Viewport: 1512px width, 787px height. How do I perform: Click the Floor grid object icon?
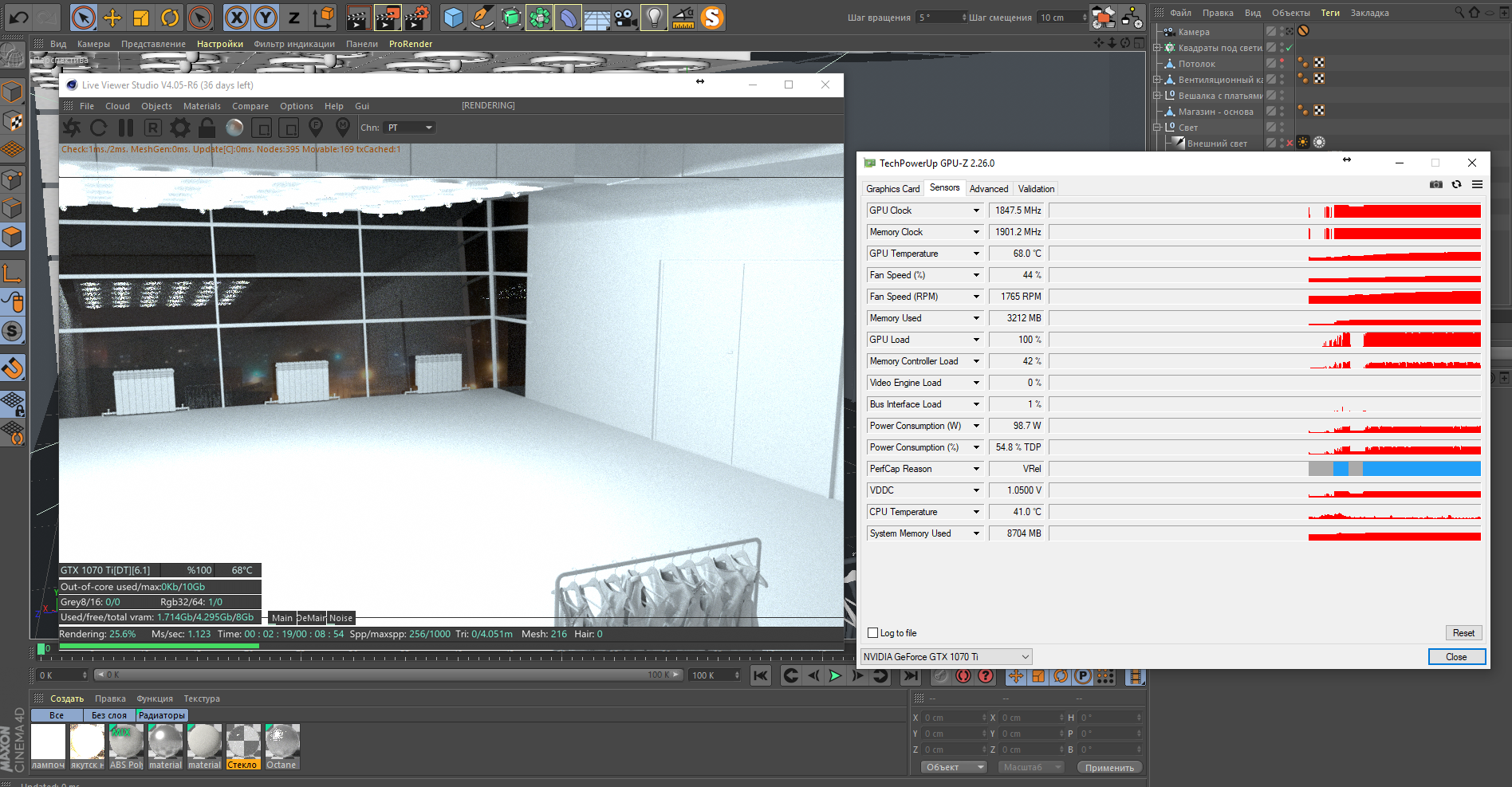[597, 17]
